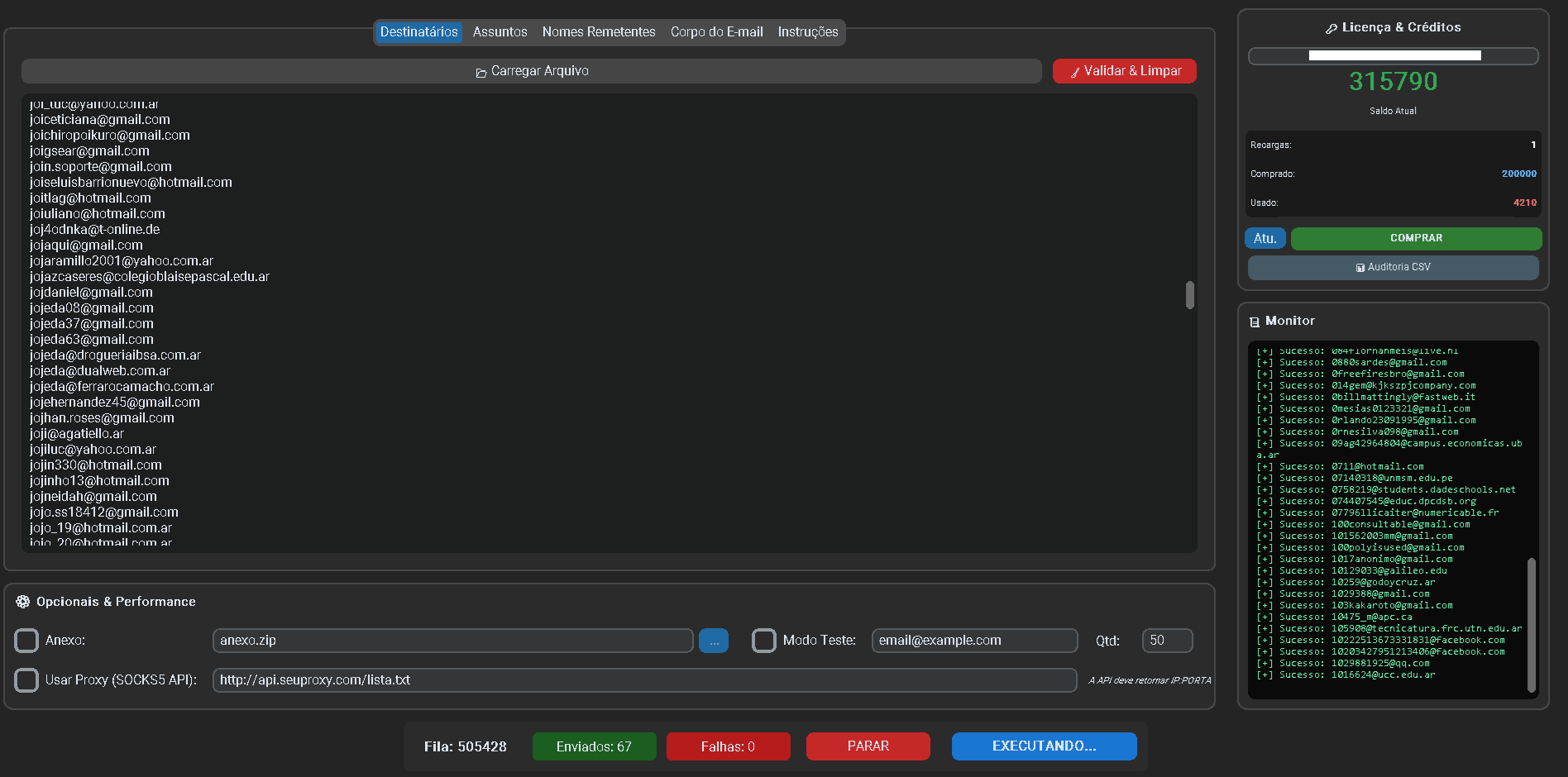Click the key icon beside Licença & Créditos
The height and width of the screenshot is (777, 1568).
pyautogui.click(x=1332, y=27)
